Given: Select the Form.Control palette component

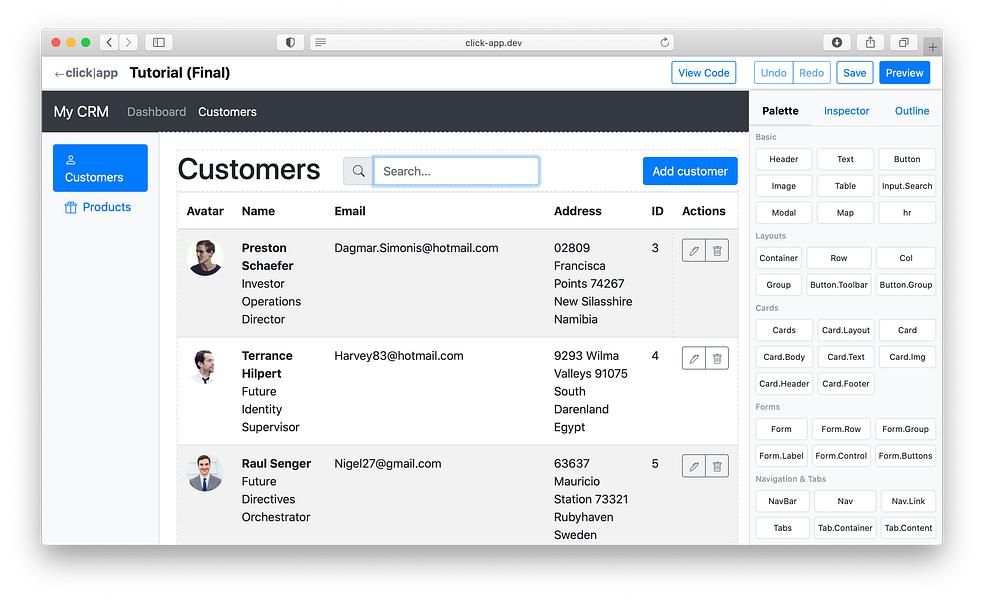Looking at the screenshot, I should pyautogui.click(x=841, y=456).
